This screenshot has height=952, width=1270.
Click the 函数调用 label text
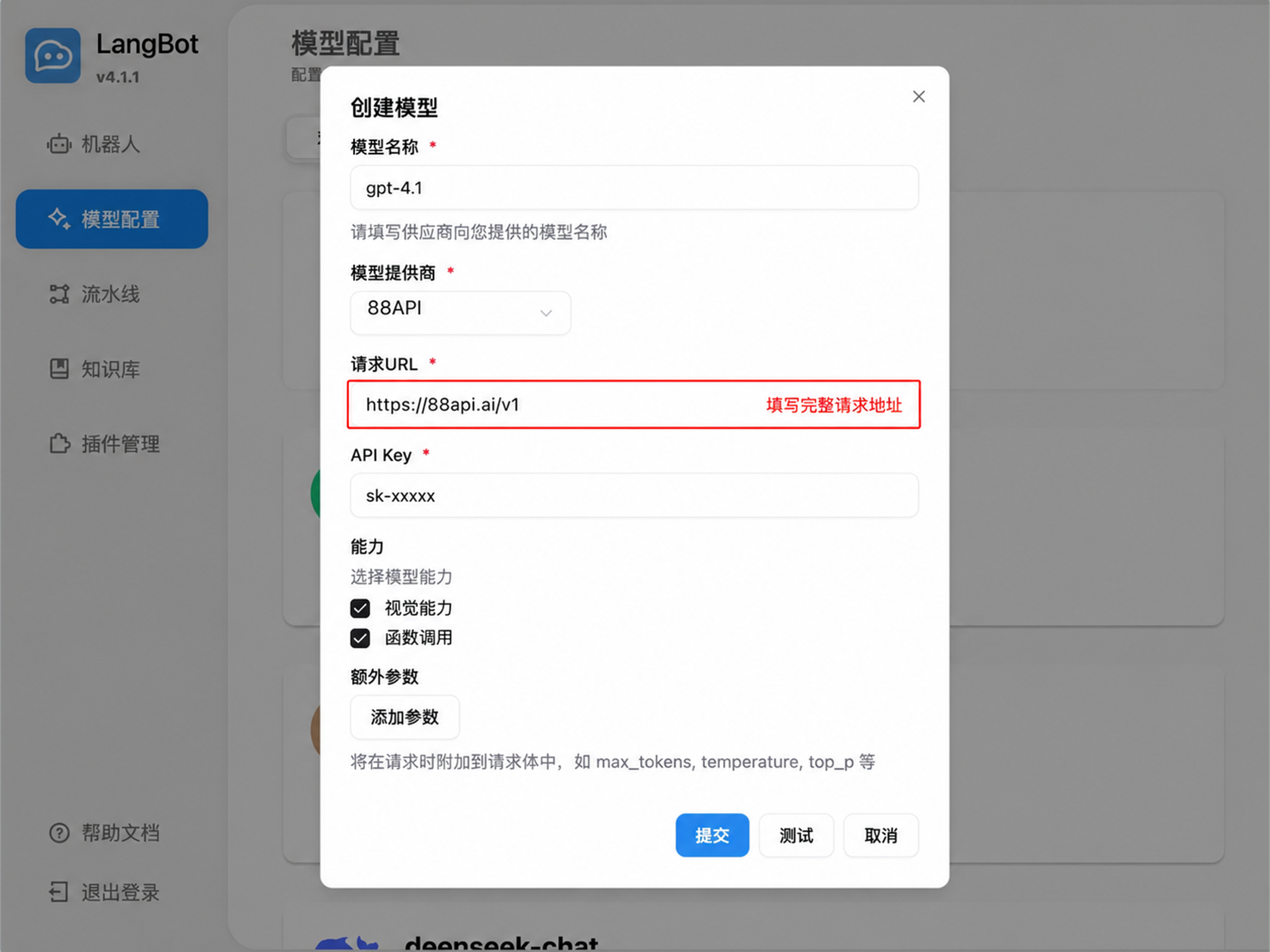[418, 638]
